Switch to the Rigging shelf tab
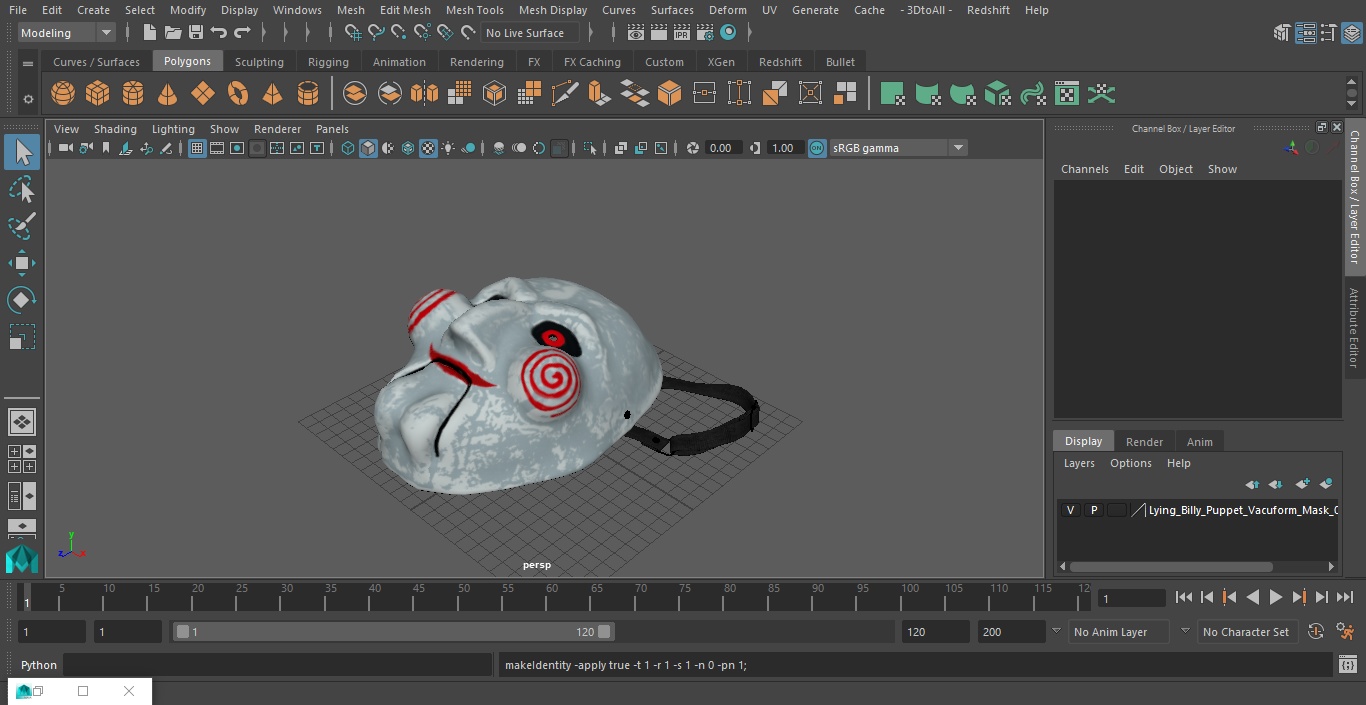The image size is (1366, 705). click(x=328, y=62)
